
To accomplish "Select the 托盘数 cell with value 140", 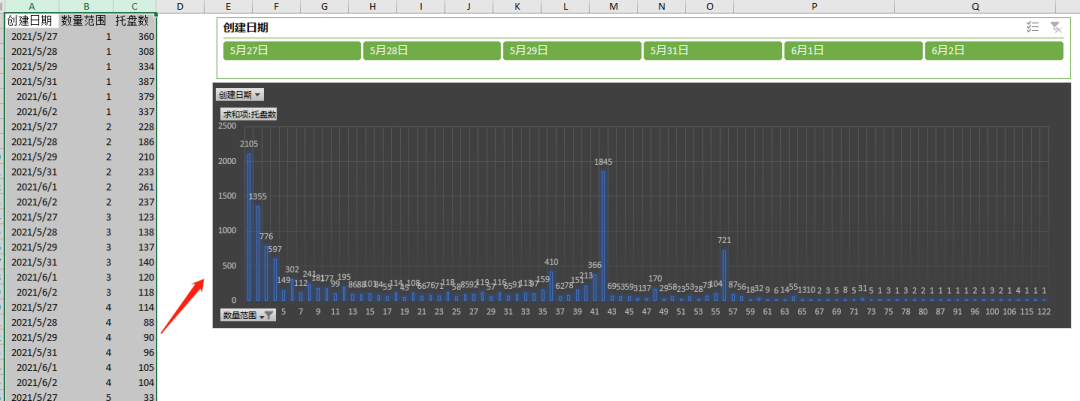I will pyautogui.click(x=135, y=262).
